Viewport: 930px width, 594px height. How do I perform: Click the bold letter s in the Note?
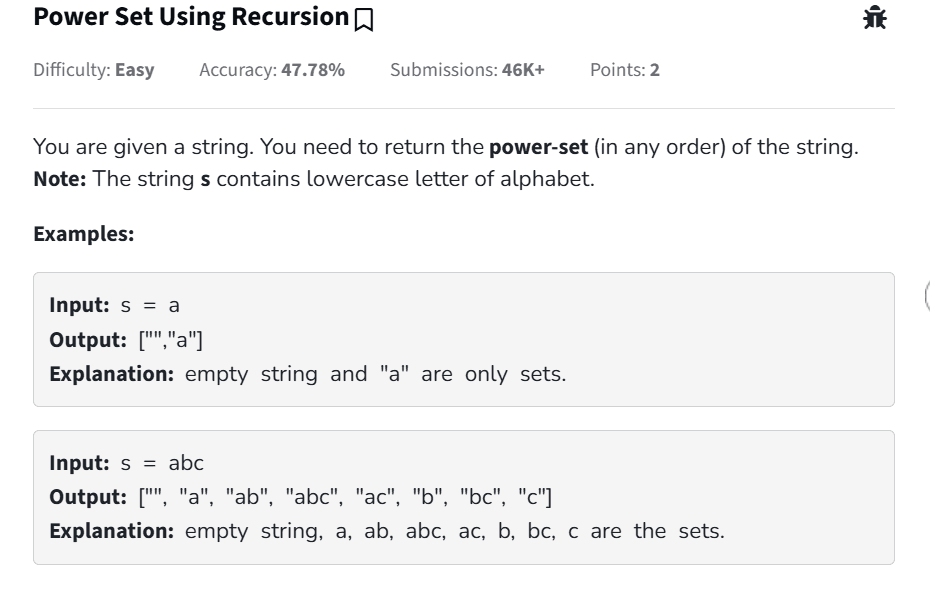[205, 182]
